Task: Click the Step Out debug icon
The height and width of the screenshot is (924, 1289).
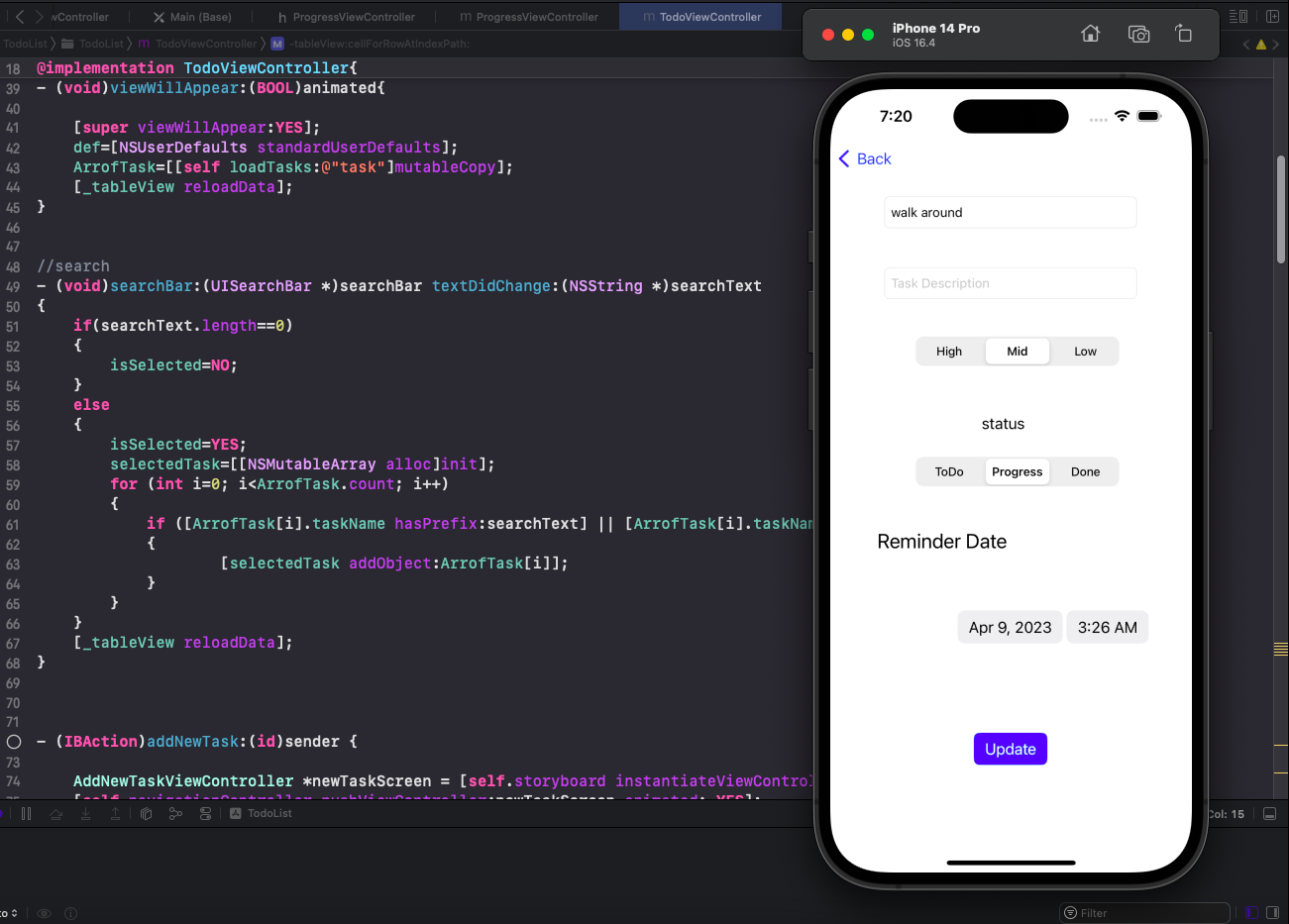Action: coord(115,813)
